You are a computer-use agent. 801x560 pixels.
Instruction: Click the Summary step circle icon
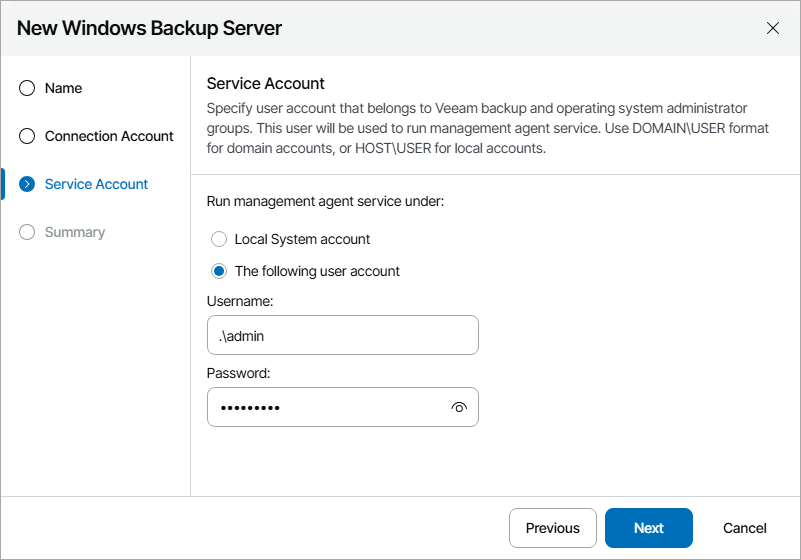(x=27, y=232)
